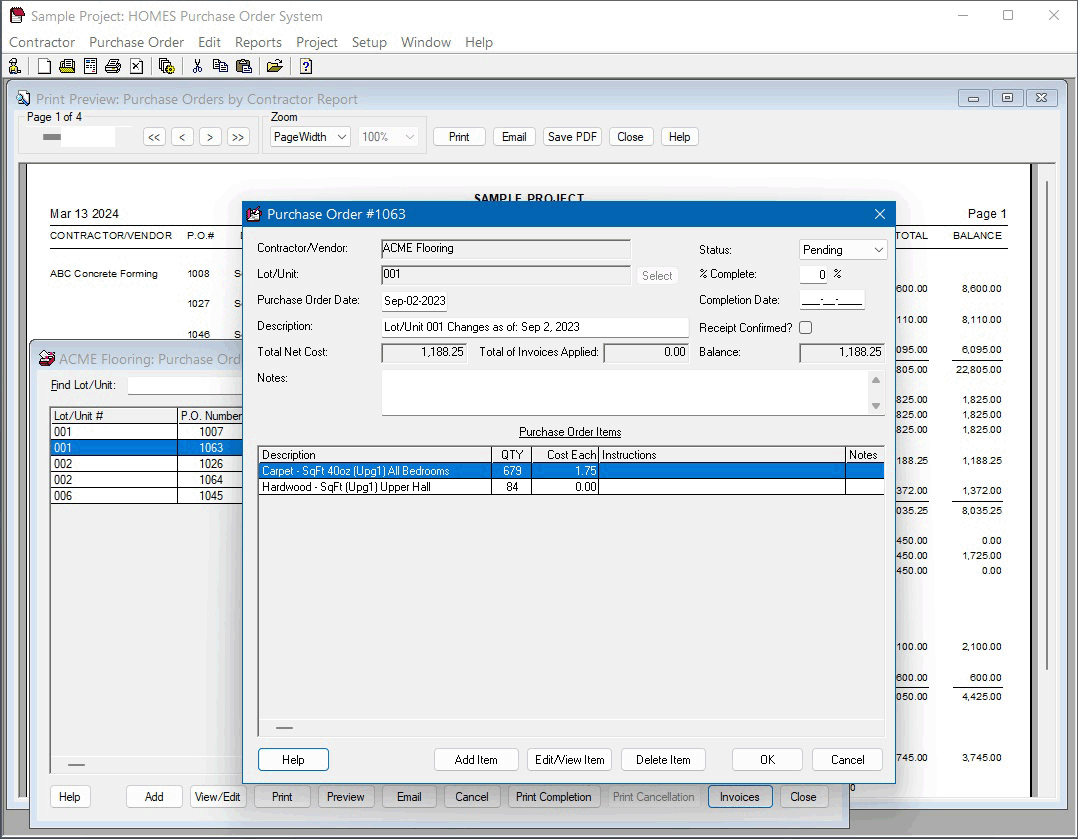Open the Reports menu
Screen dimensions: 1078x839
pyautogui.click(x=258, y=42)
